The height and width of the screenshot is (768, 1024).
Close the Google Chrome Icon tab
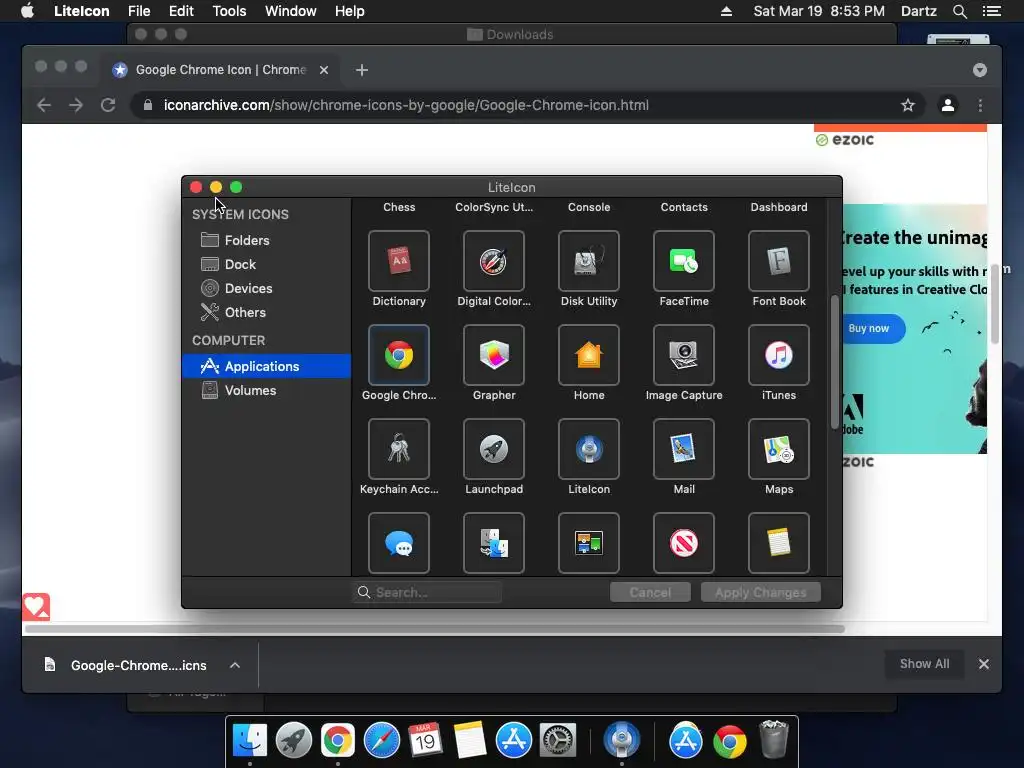324,70
